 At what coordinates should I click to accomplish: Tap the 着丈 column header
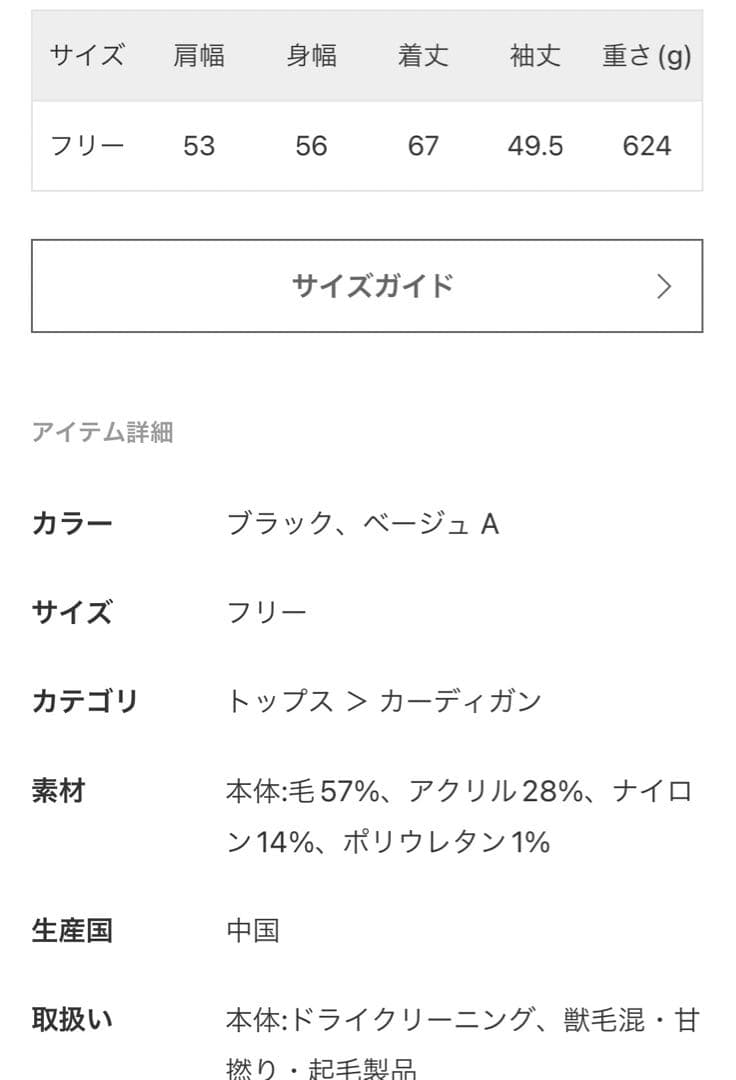[423, 56]
